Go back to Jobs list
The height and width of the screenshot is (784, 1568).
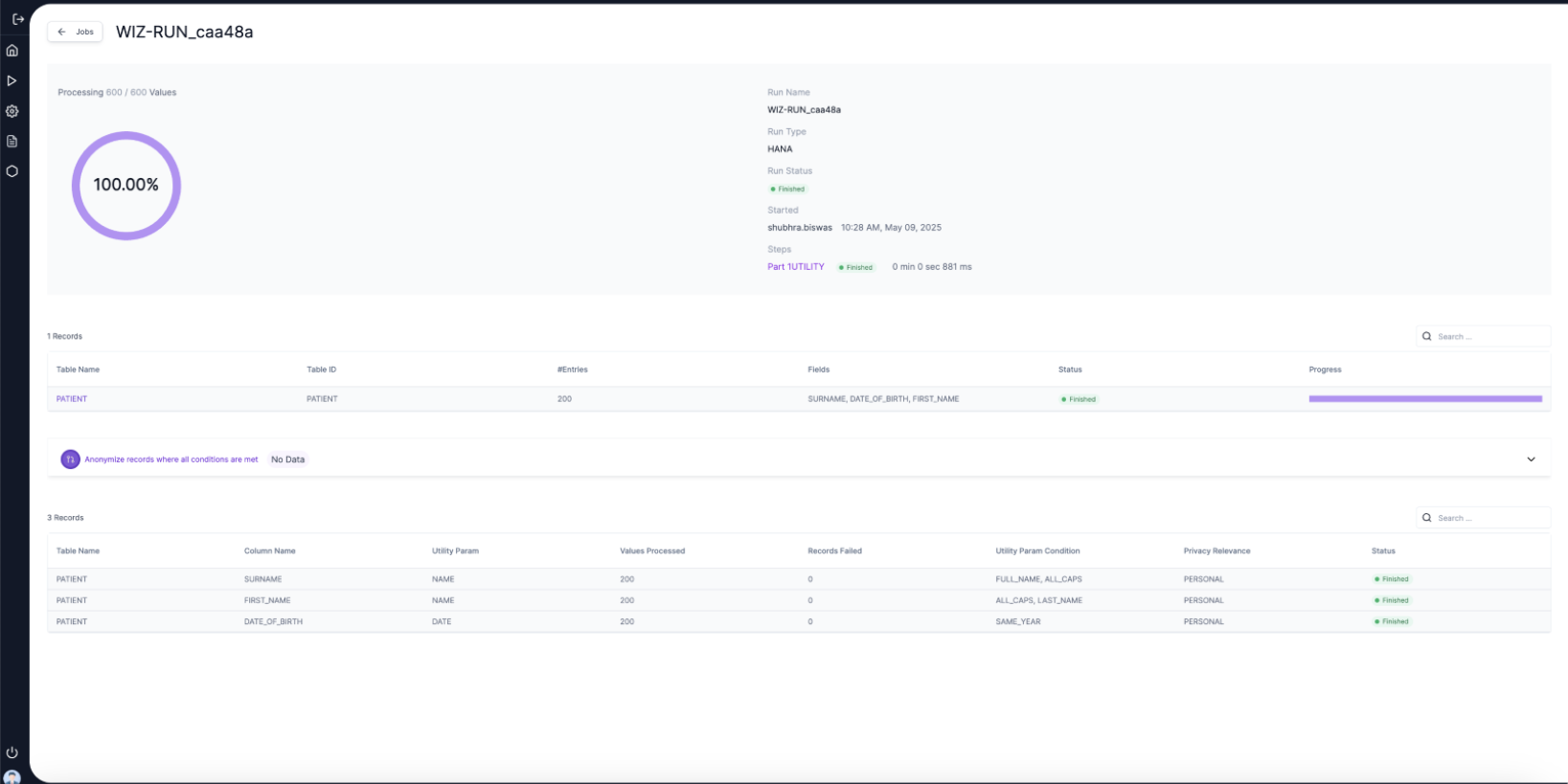76,32
